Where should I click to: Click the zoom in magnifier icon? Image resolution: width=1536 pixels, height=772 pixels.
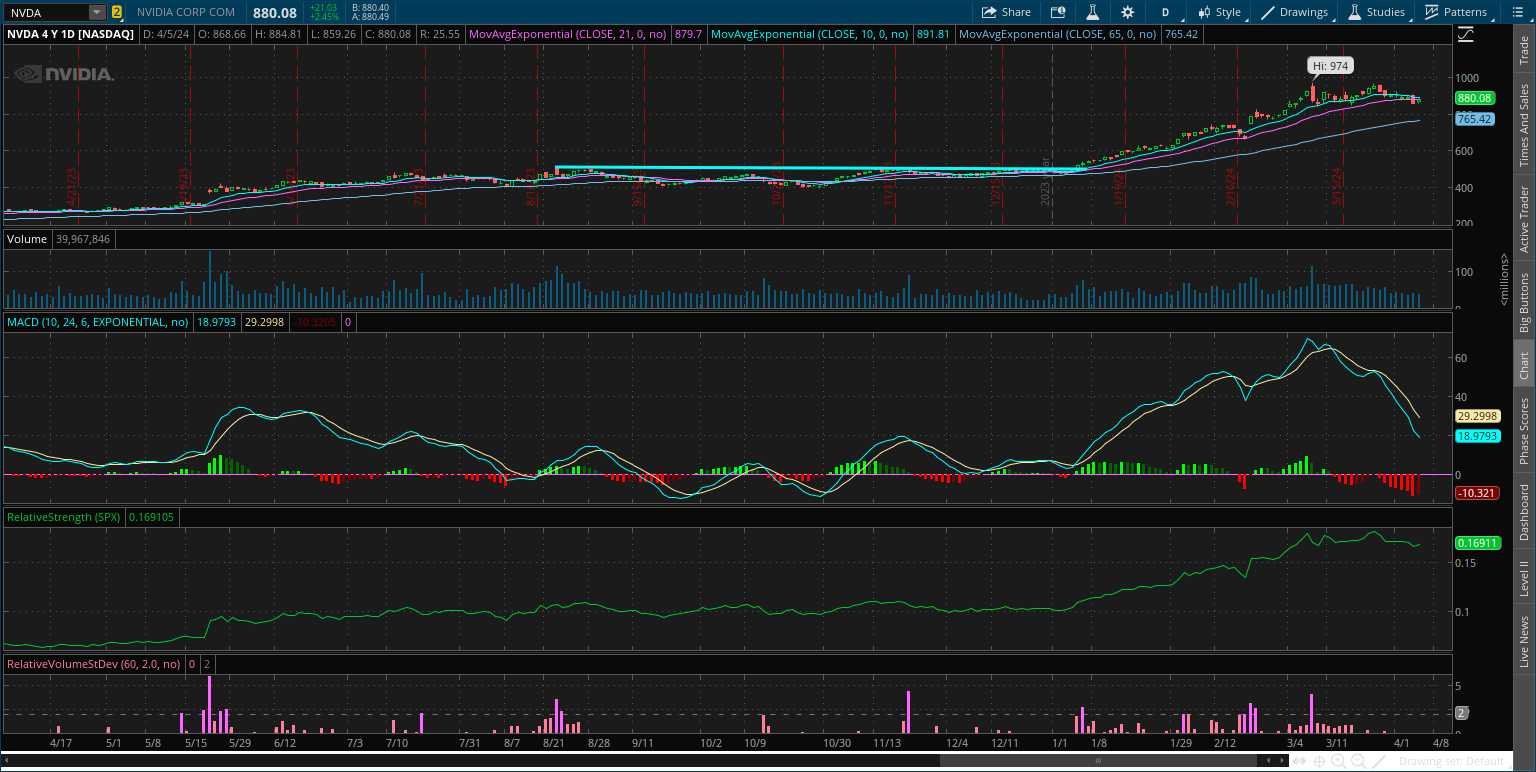point(1338,761)
